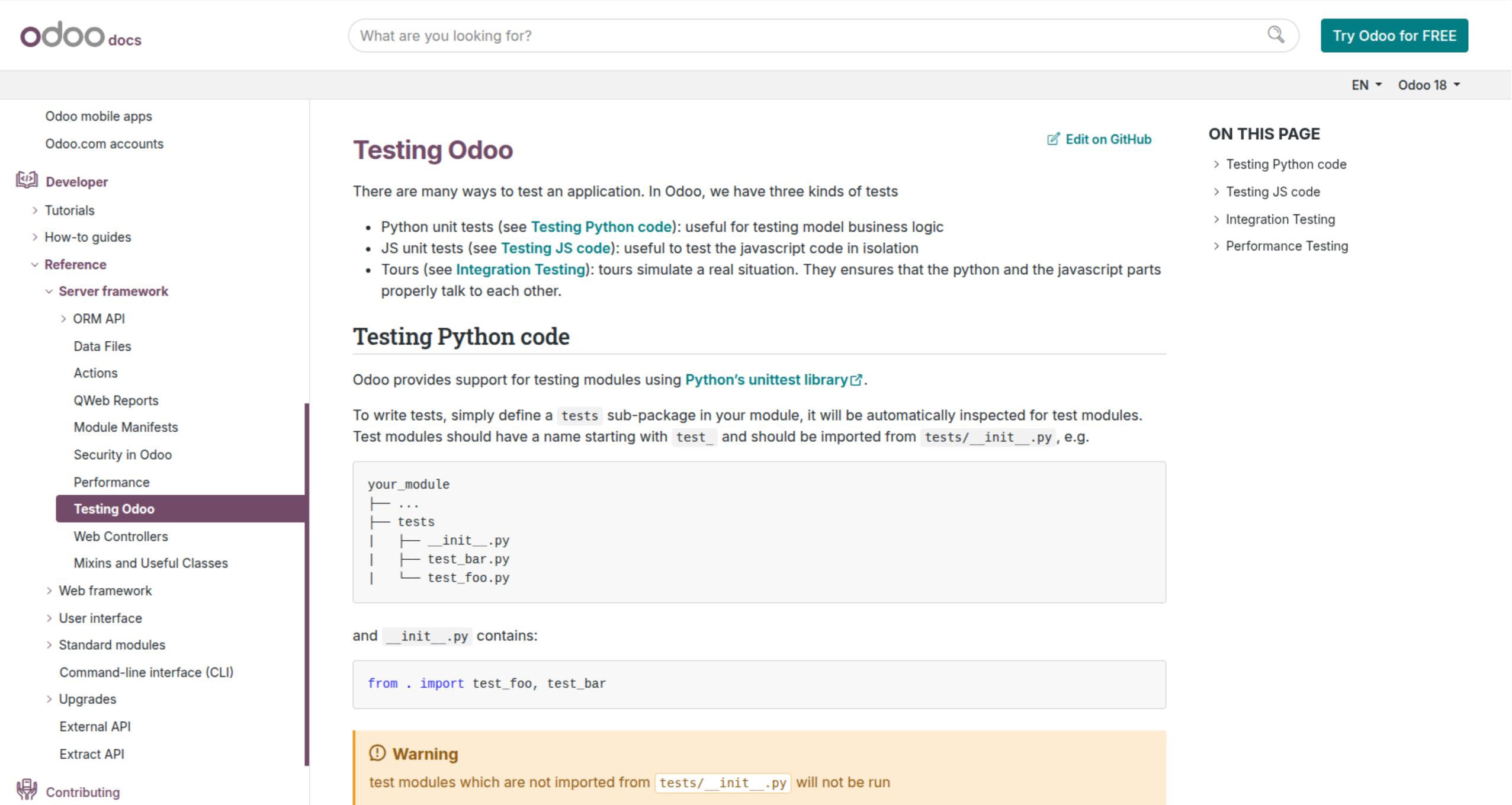
Task: Click the Contributing hands icon
Action: click(x=27, y=790)
